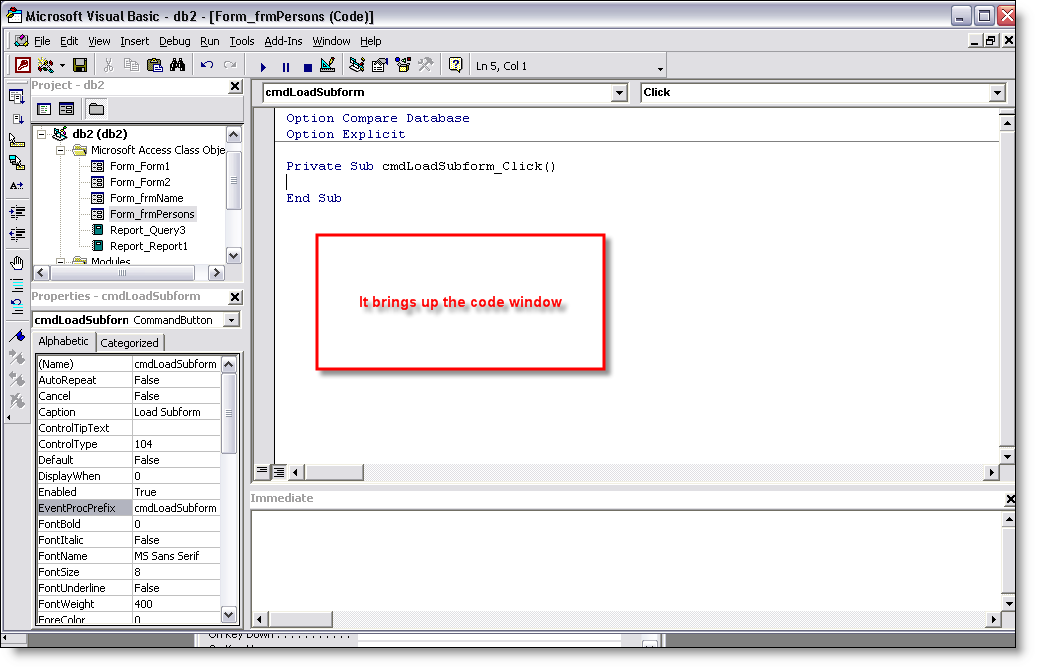Image resolution: width=1037 pixels, height=669 pixels.
Task: Click Parameter Info icon in left toolbar
Action: pyautogui.click(x=17, y=163)
